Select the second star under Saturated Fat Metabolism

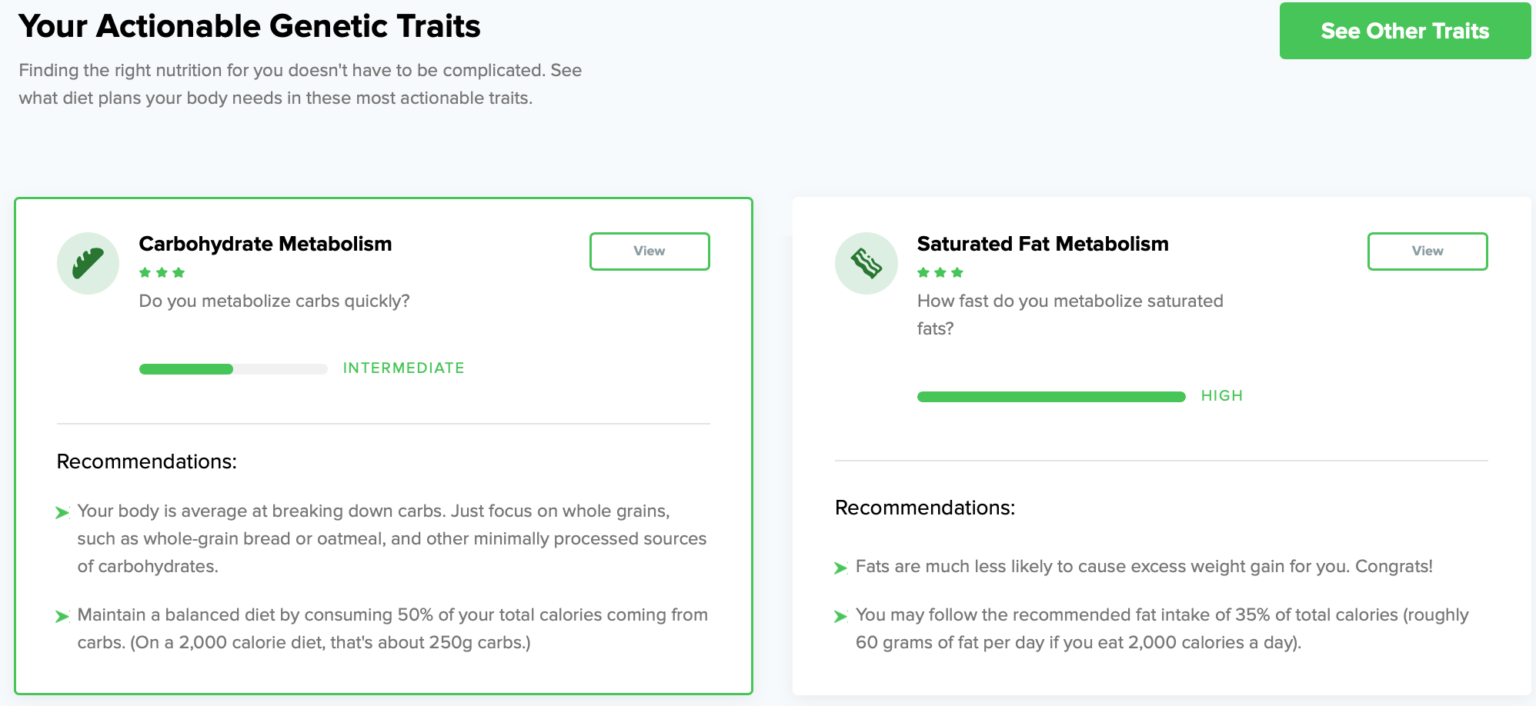pyautogui.click(x=940, y=272)
